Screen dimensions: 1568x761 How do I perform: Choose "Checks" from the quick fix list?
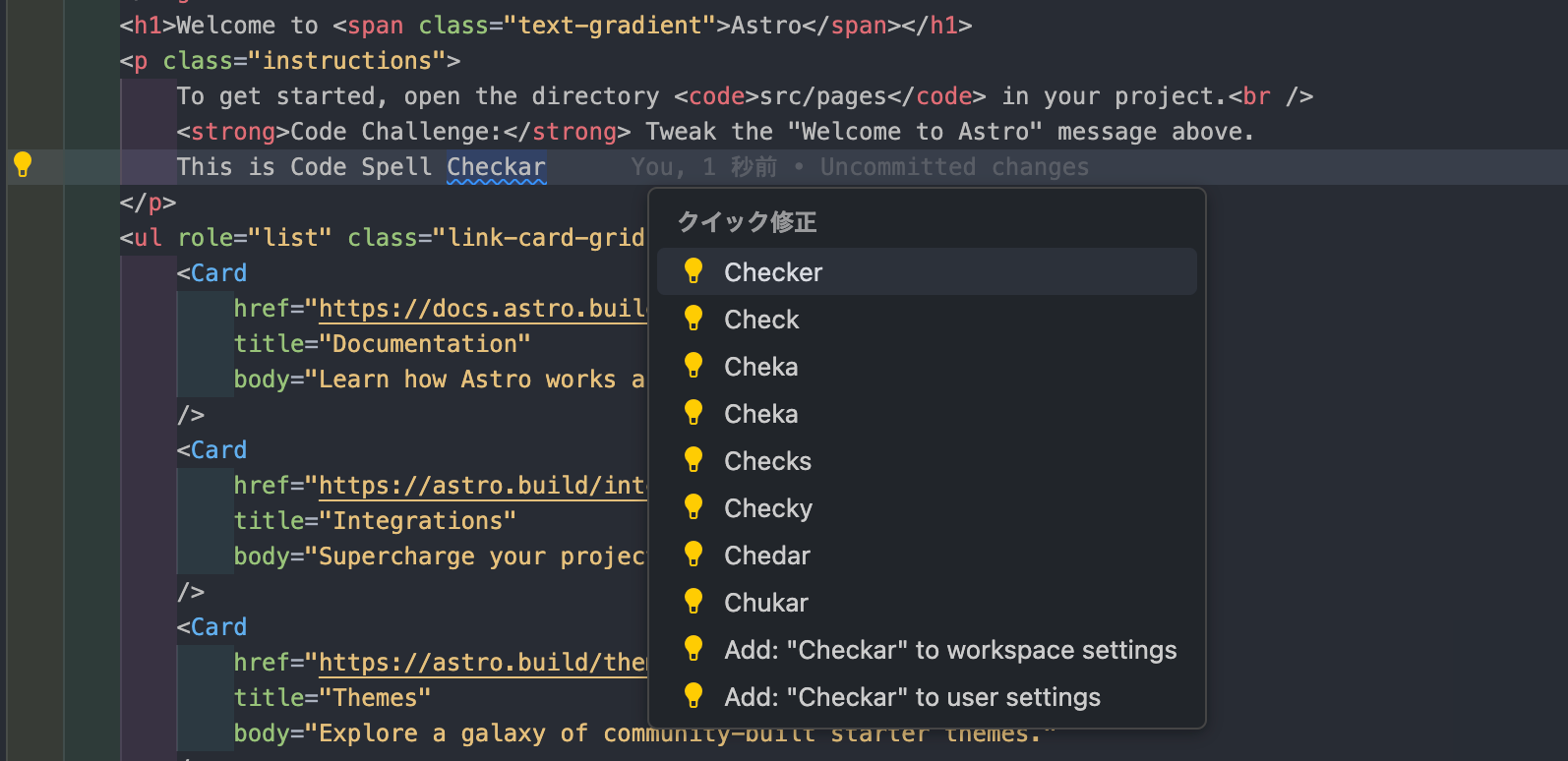[767, 461]
